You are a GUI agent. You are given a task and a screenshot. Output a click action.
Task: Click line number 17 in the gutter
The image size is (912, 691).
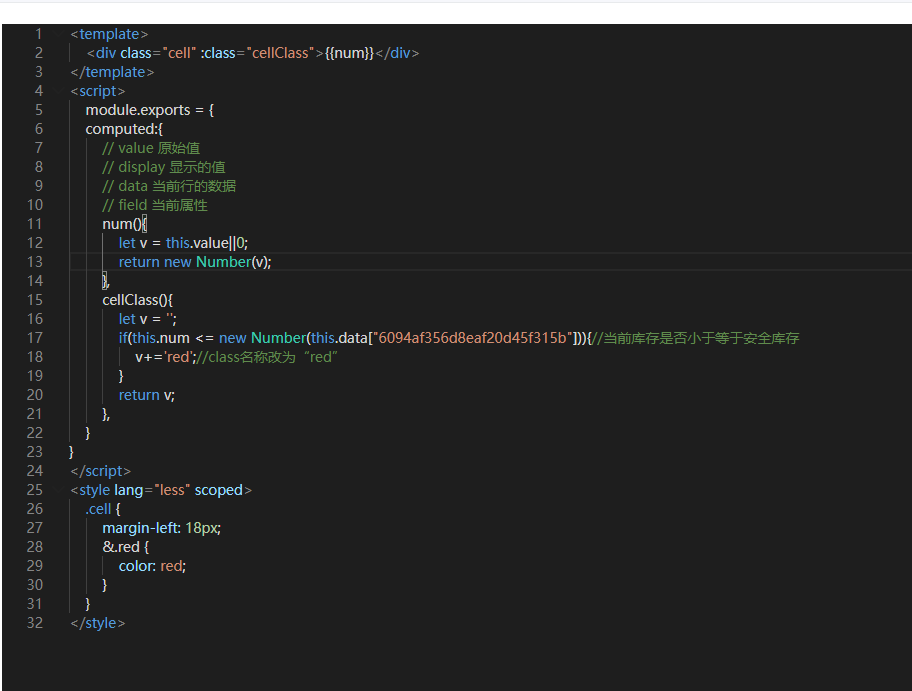pyautogui.click(x=35, y=338)
